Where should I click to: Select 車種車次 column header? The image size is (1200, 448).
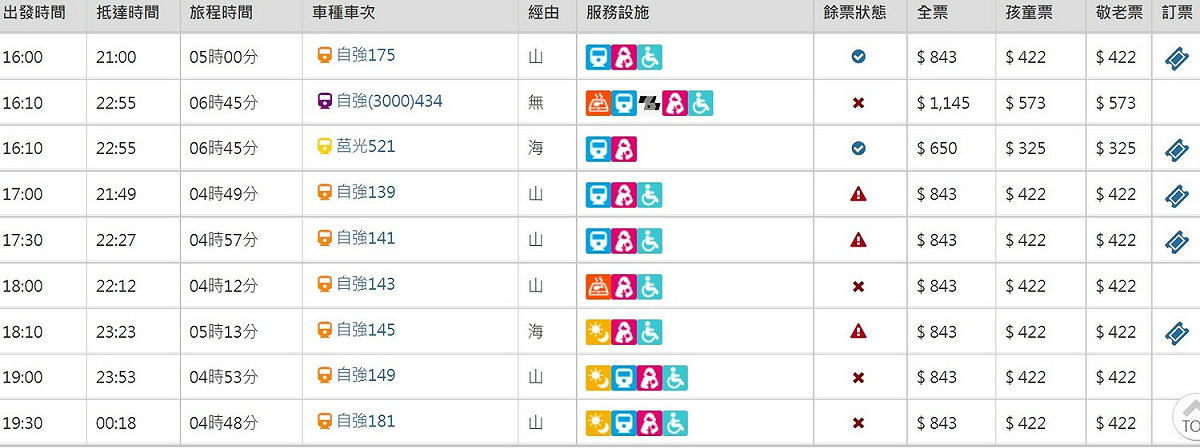point(346,14)
